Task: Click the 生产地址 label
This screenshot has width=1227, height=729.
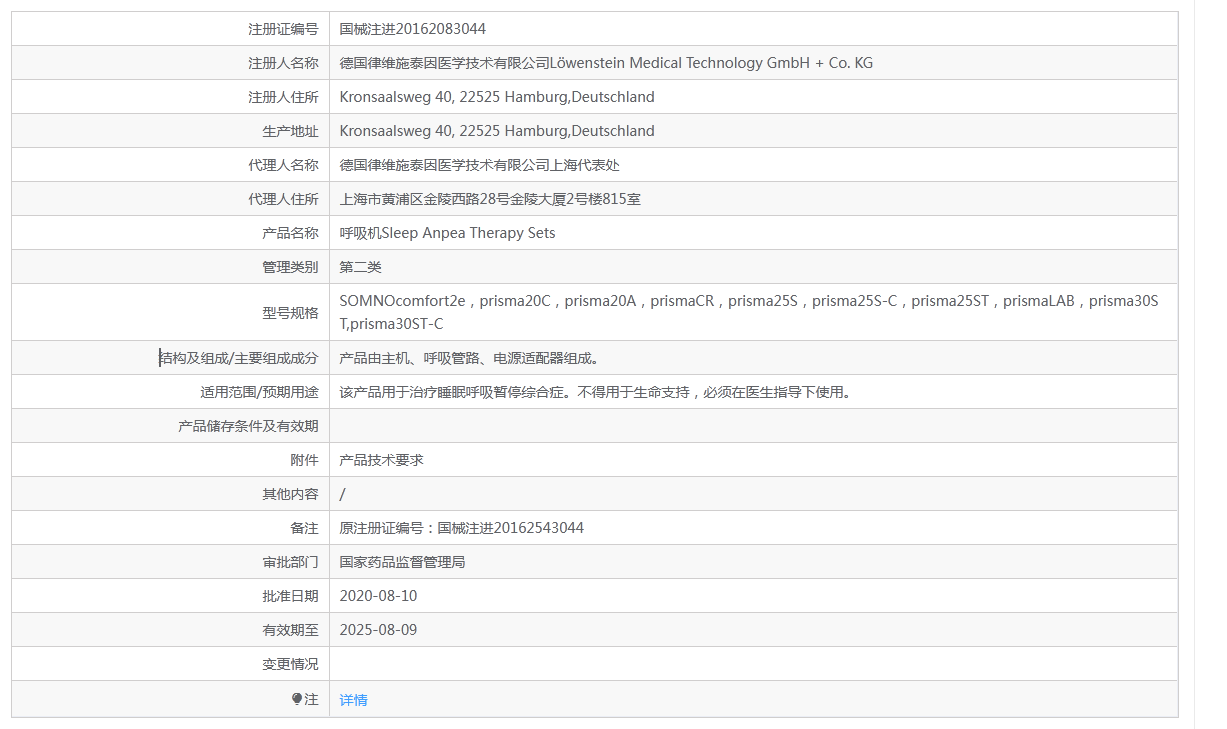Action: point(290,131)
